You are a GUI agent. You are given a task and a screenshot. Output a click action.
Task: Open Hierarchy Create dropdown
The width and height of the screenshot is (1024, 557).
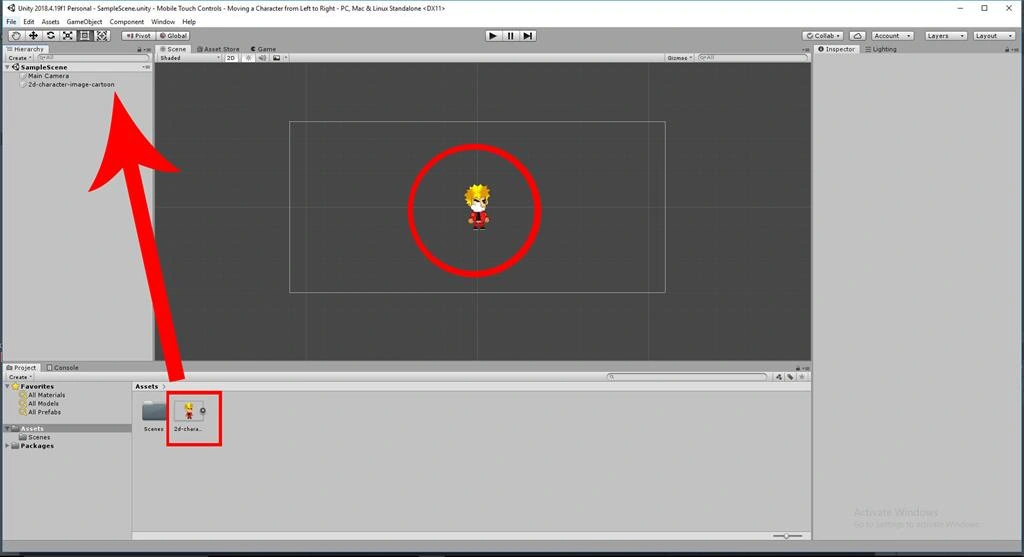[20, 58]
